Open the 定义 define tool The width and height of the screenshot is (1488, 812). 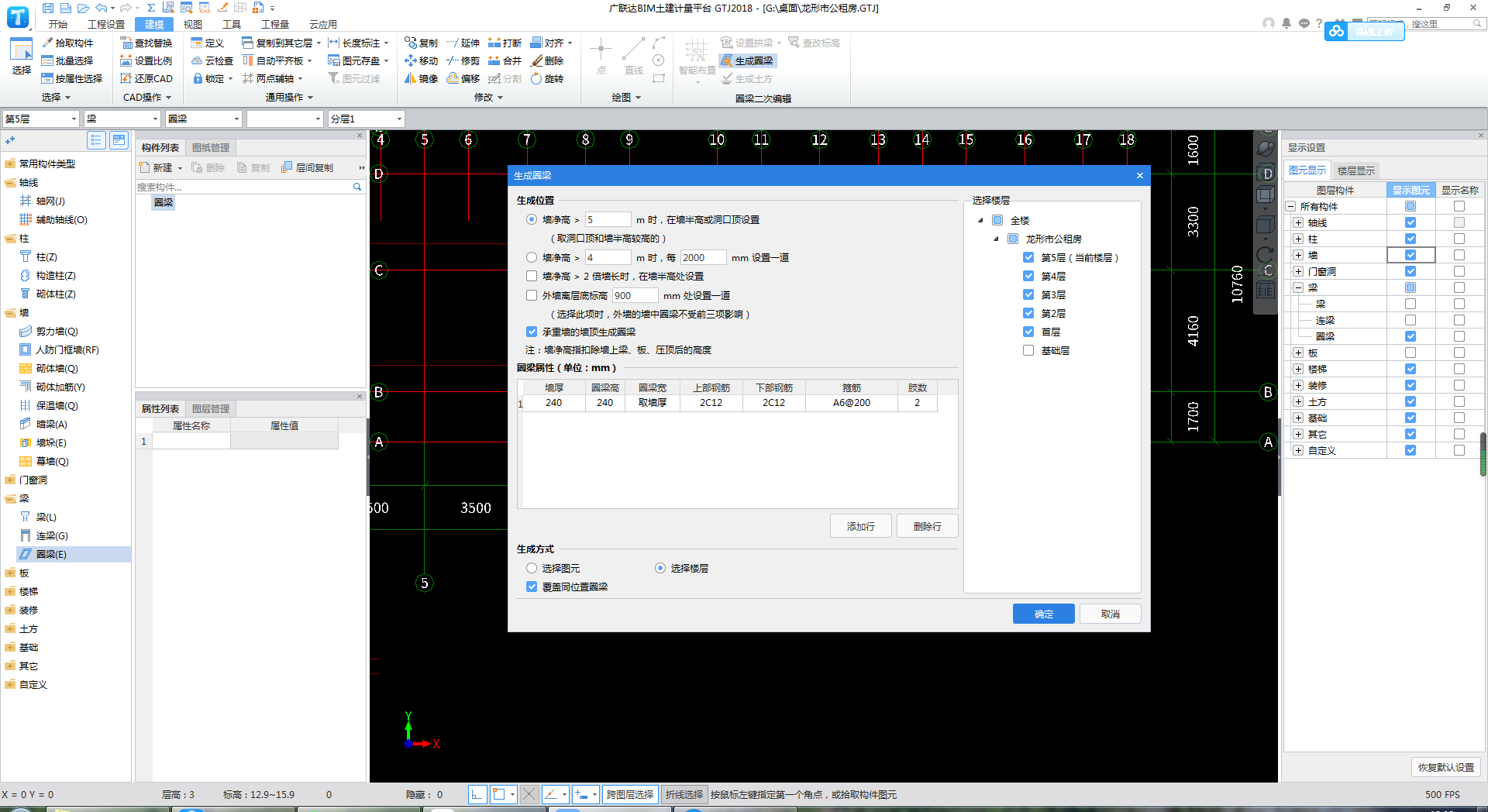coord(208,43)
